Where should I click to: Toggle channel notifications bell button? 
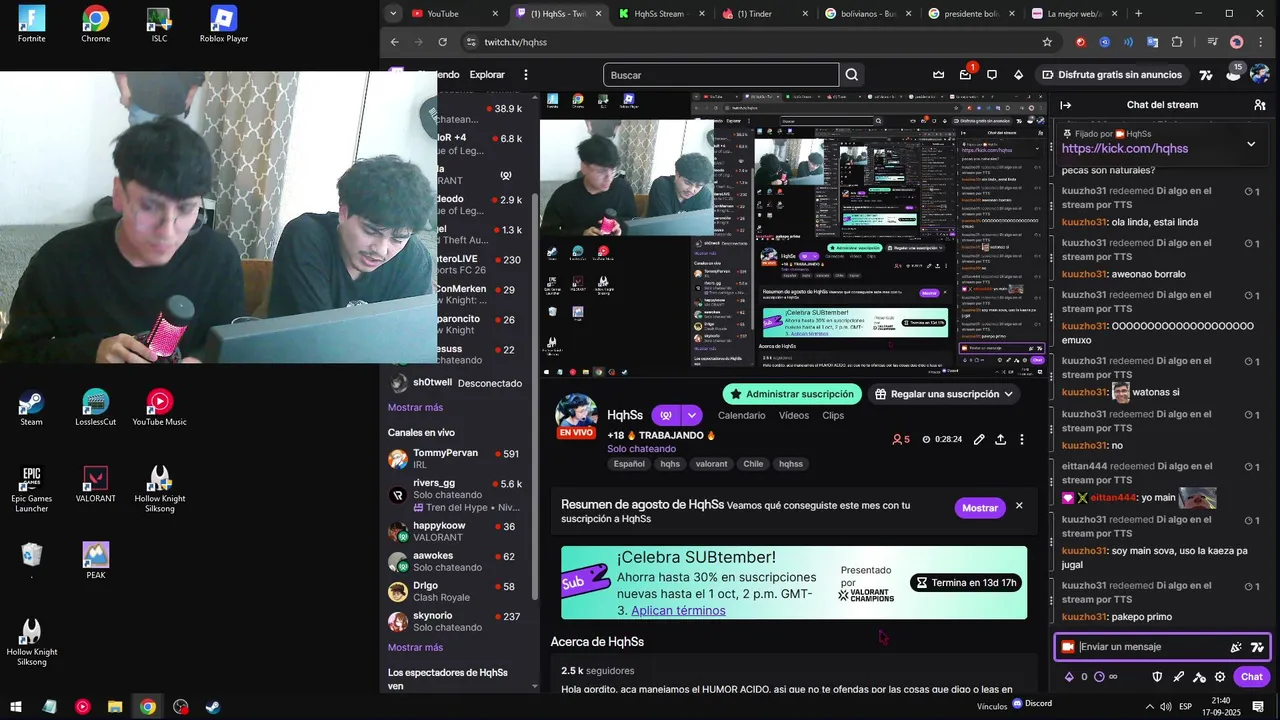coord(665,415)
